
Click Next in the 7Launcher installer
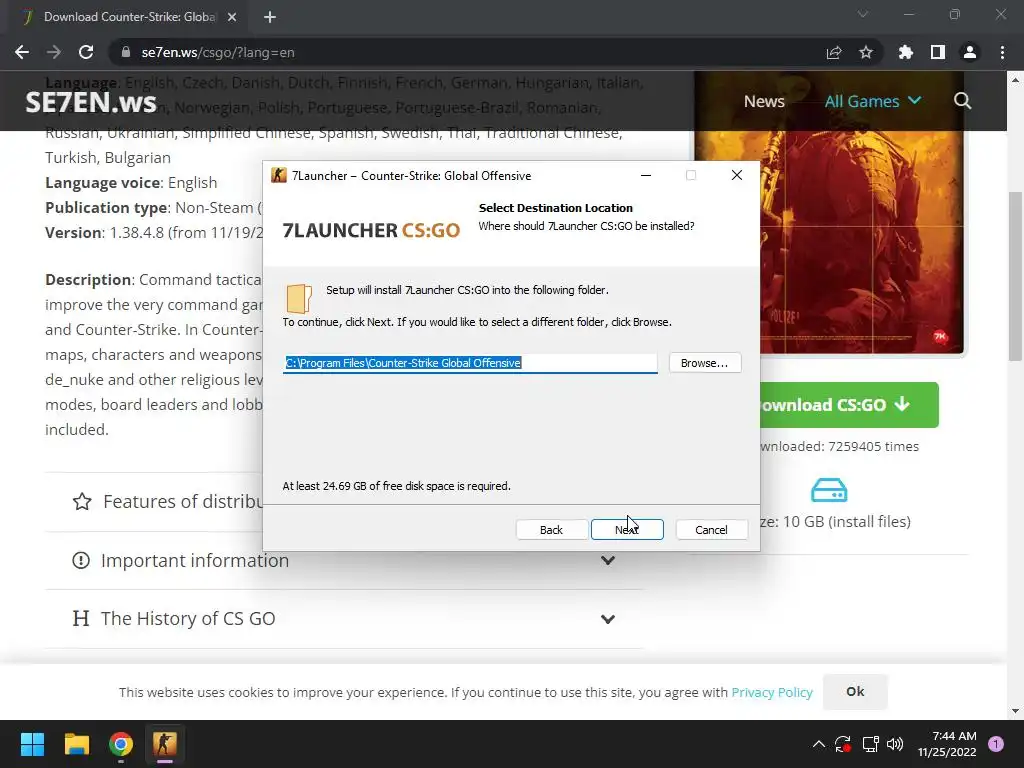[627, 530]
